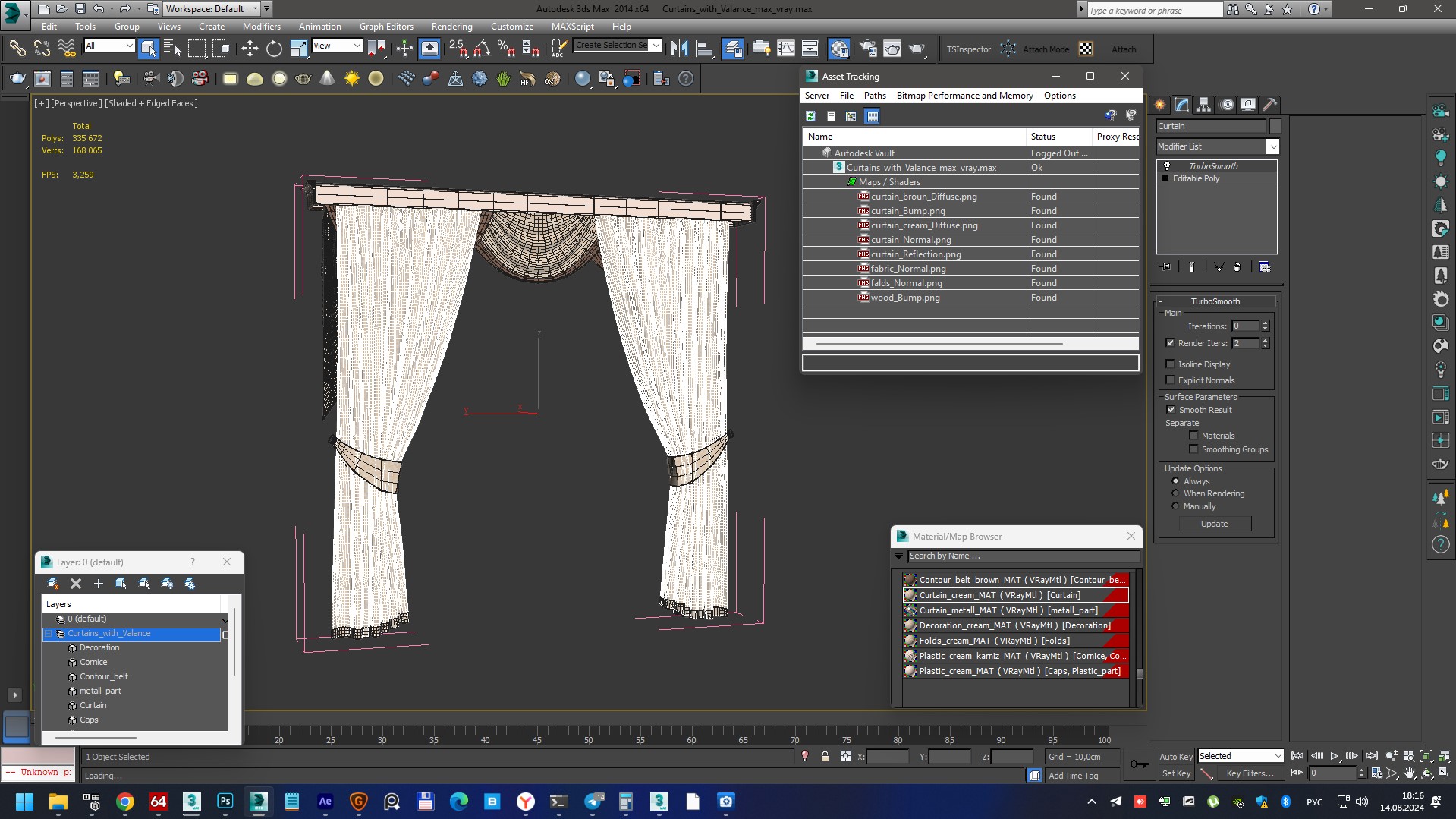The width and height of the screenshot is (1456, 819).
Task: Toggle Explicit Normals checkbox
Action: point(1170,380)
